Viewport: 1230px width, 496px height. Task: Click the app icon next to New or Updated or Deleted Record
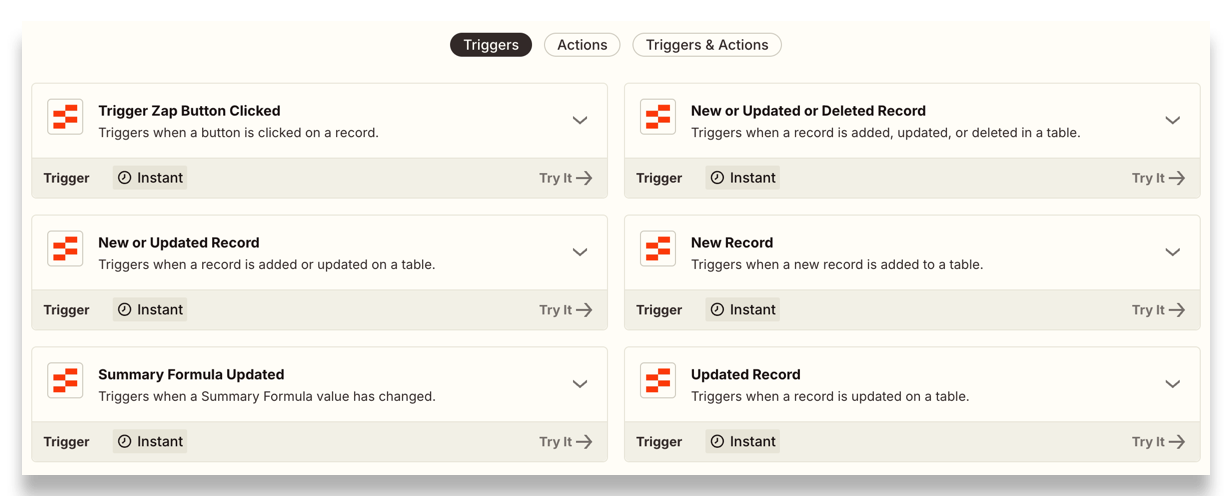(658, 117)
